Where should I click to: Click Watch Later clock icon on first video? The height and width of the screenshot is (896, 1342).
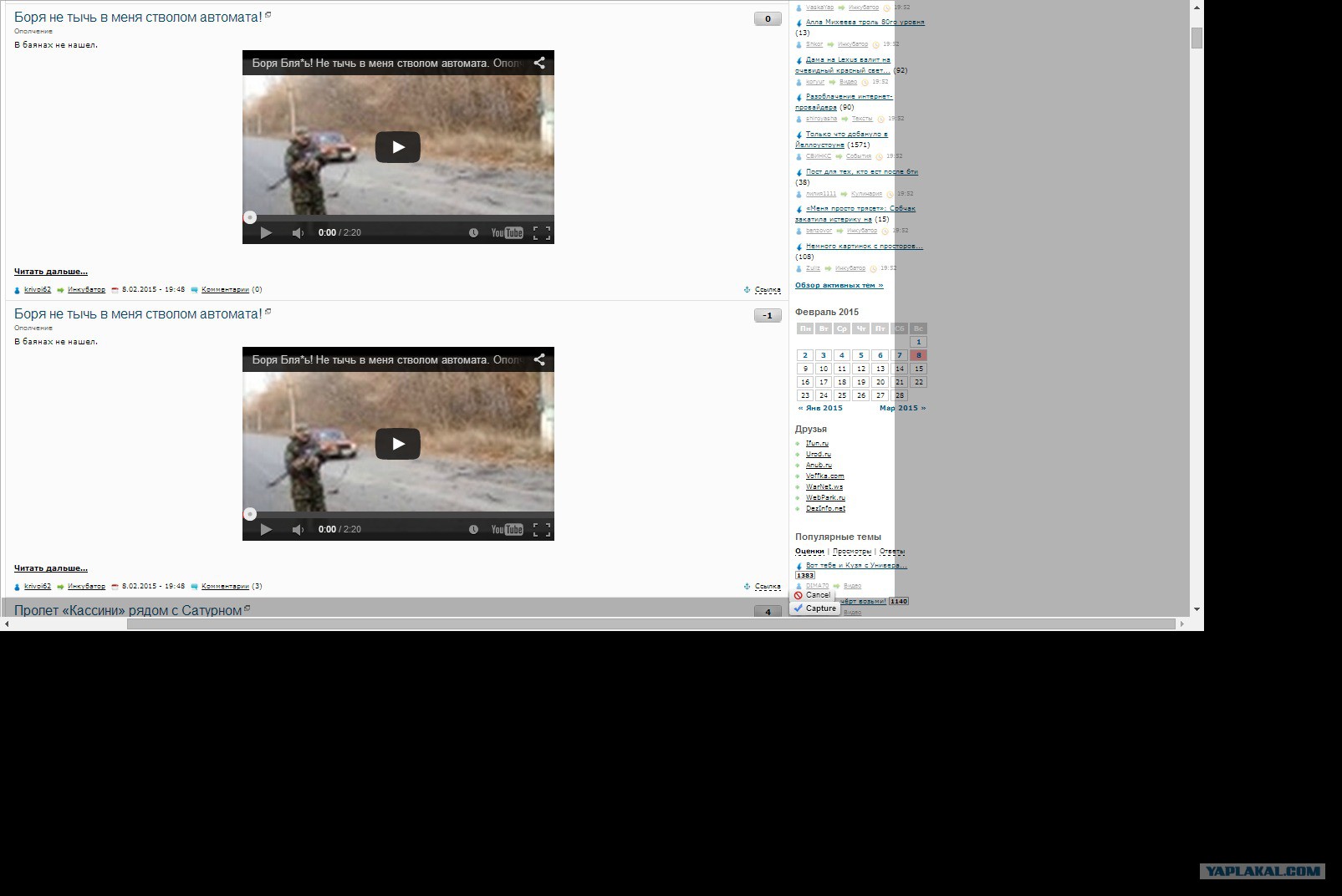pyautogui.click(x=473, y=232)
